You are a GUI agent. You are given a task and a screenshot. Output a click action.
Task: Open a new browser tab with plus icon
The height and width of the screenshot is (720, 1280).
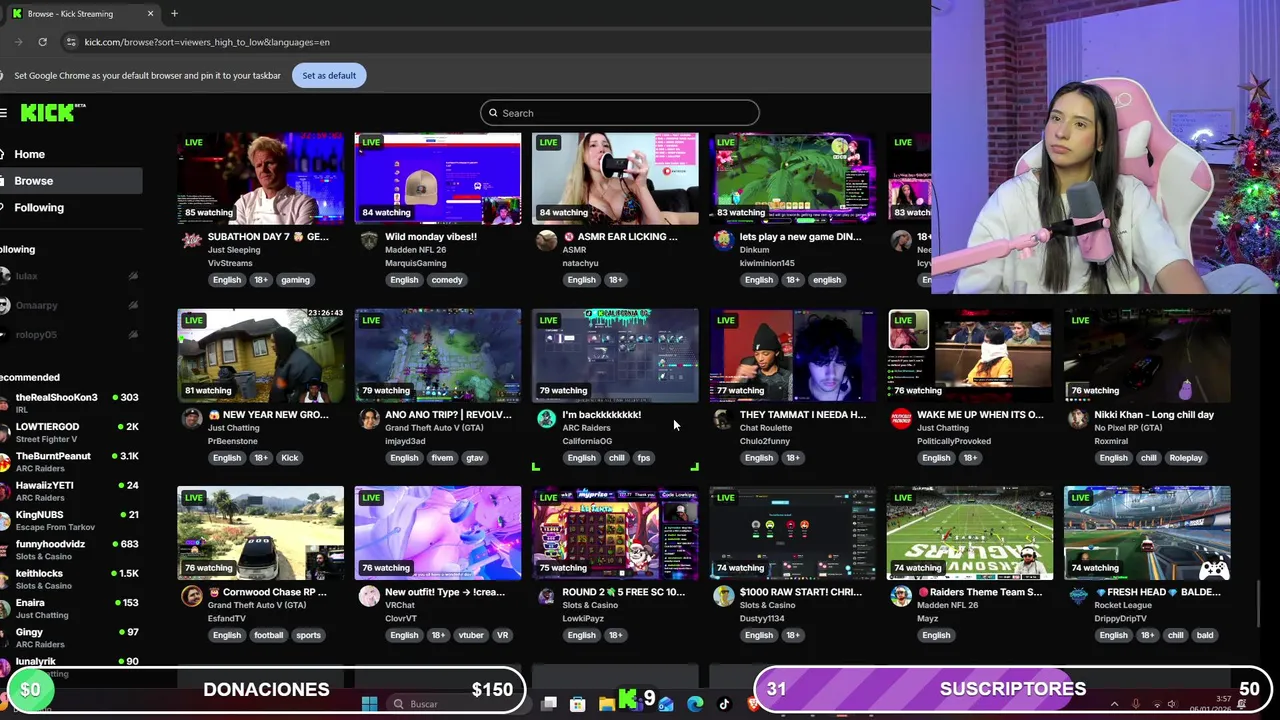[x=174, y=13]
